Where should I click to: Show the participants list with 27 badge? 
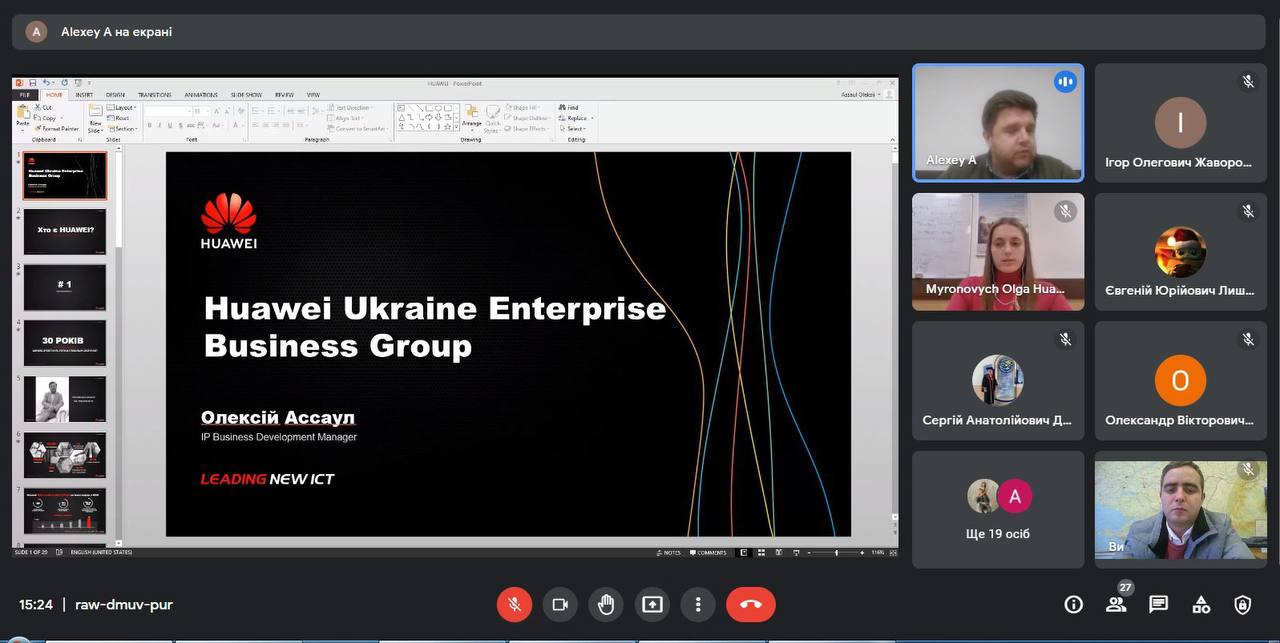(1116, 603)
